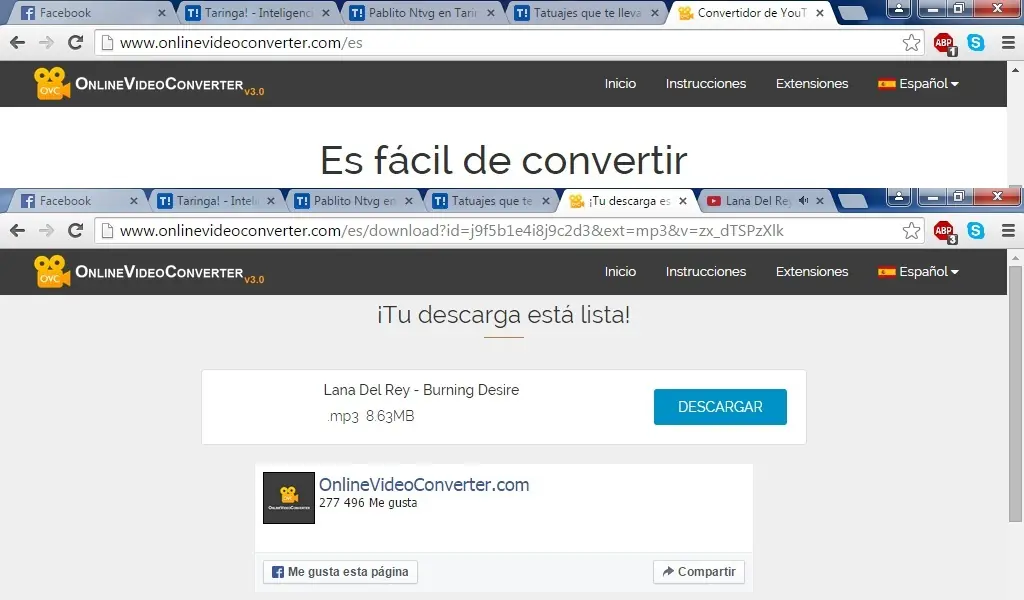Screen dimensions: 1024x600
Task: Click scroll up arrow in upper window scrollbar
Action: pos(1015,69)
